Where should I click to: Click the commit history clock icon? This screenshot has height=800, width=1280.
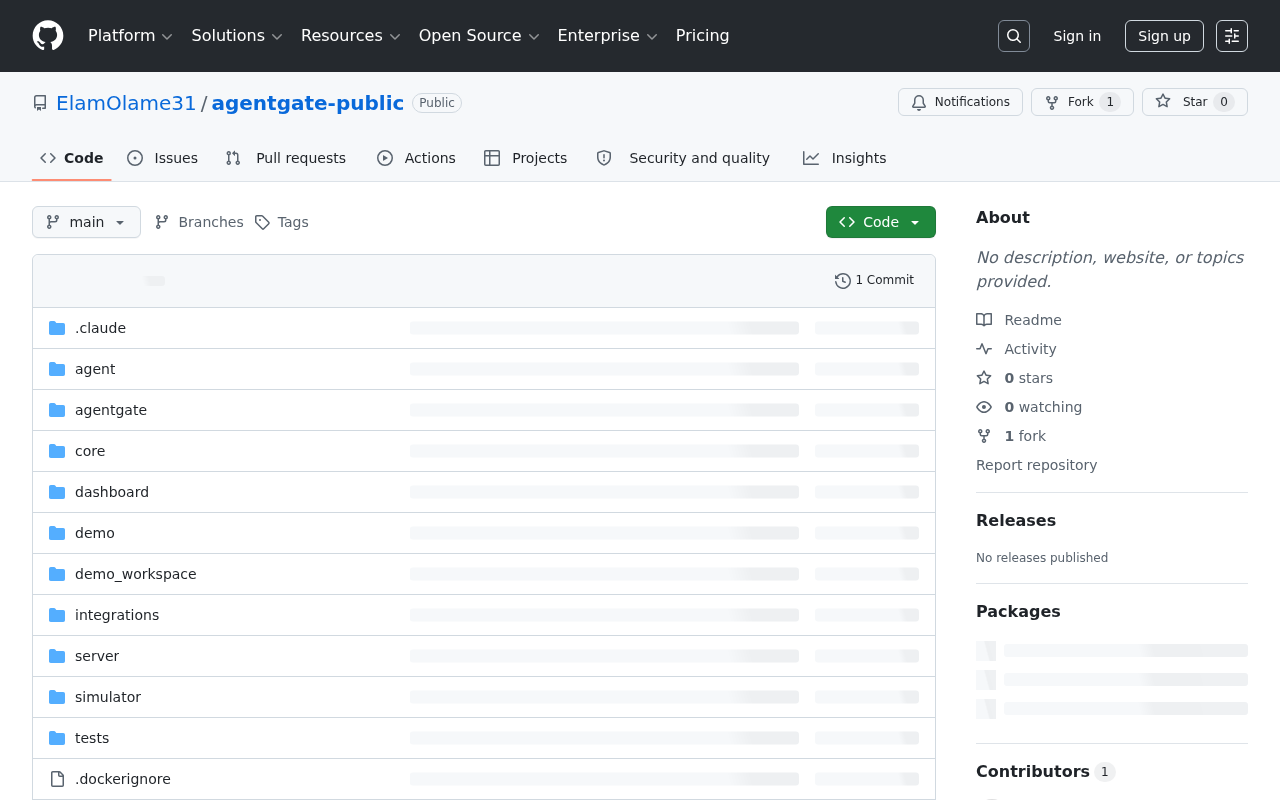[843, 281]
